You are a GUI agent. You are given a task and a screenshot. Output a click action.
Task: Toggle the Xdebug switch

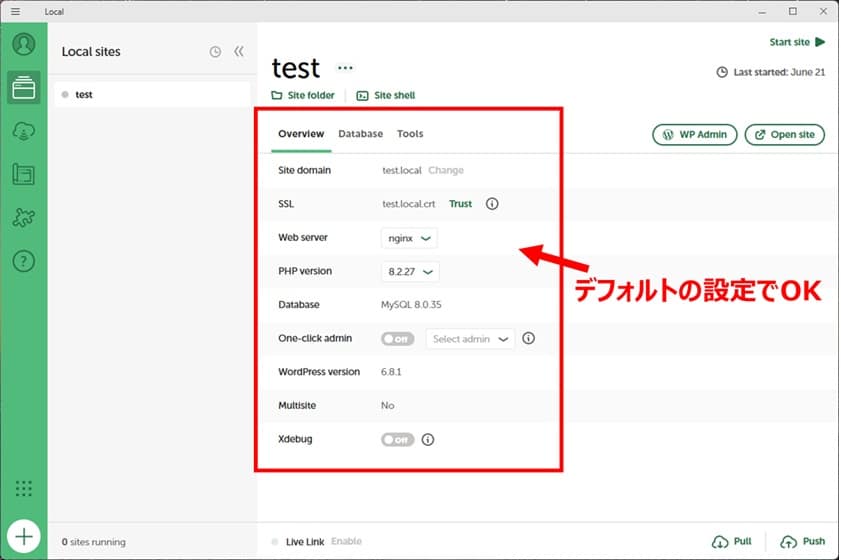397,440
